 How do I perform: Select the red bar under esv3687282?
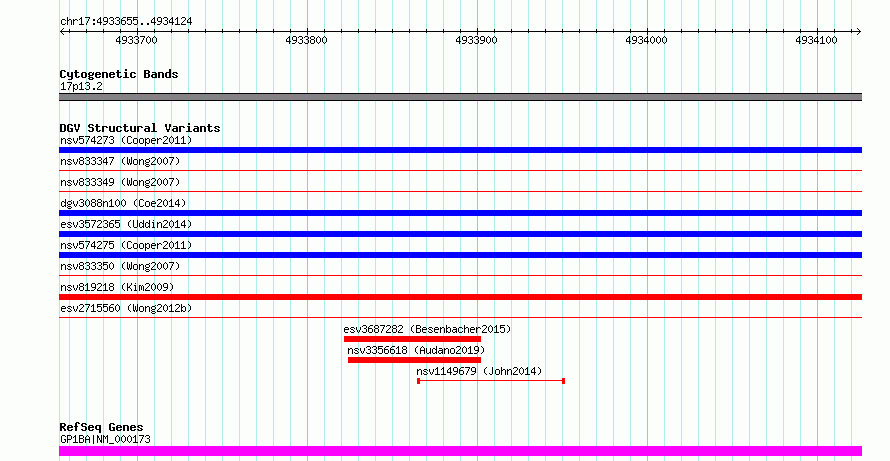(413, 339)
